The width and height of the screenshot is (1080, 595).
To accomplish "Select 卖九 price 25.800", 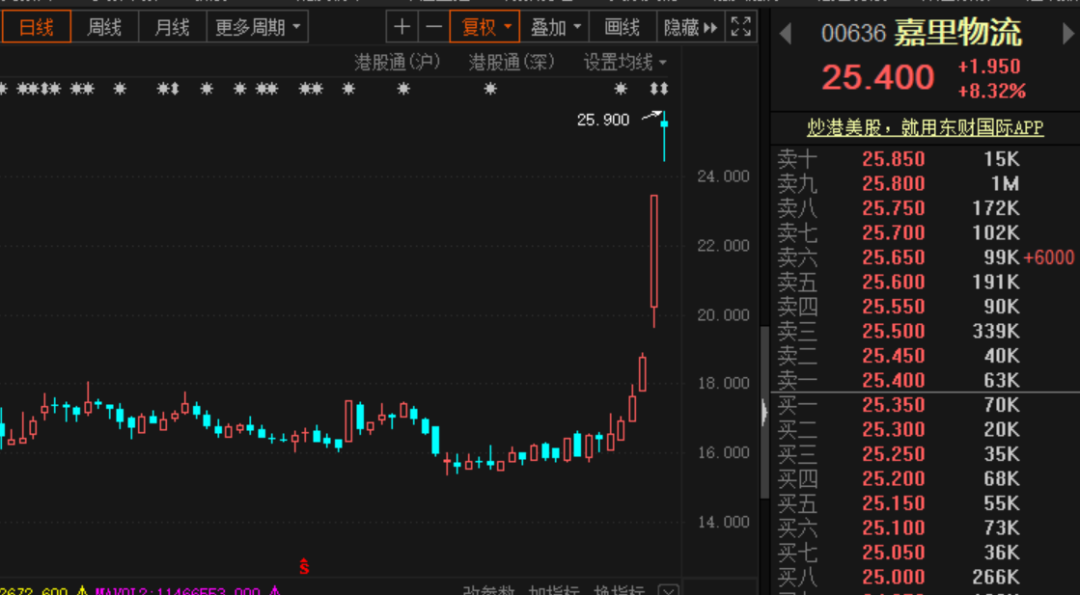I will click(893, 184).
